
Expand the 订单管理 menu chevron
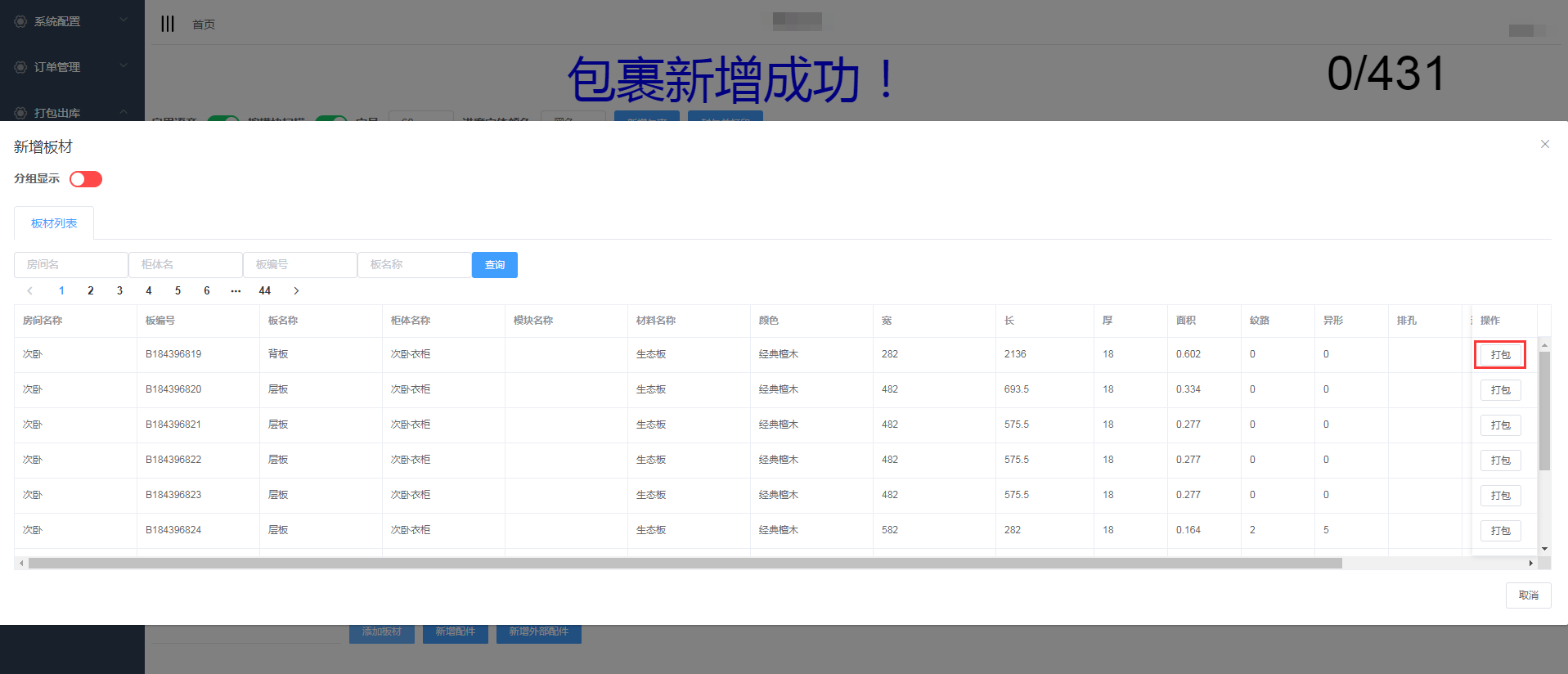point(124,66)
